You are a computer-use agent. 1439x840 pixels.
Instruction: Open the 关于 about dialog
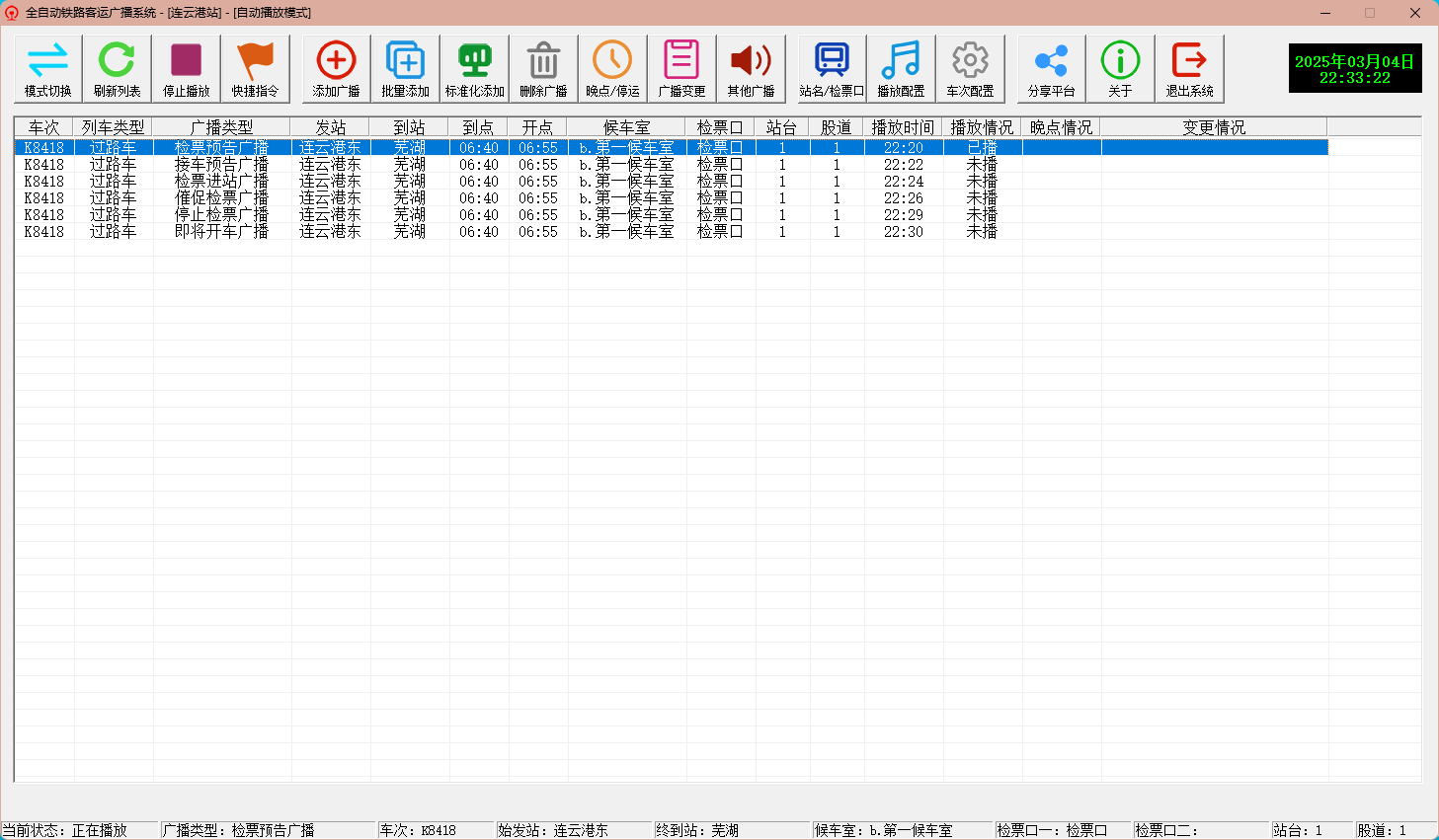pyautogui.click(x=1119, y=68)
